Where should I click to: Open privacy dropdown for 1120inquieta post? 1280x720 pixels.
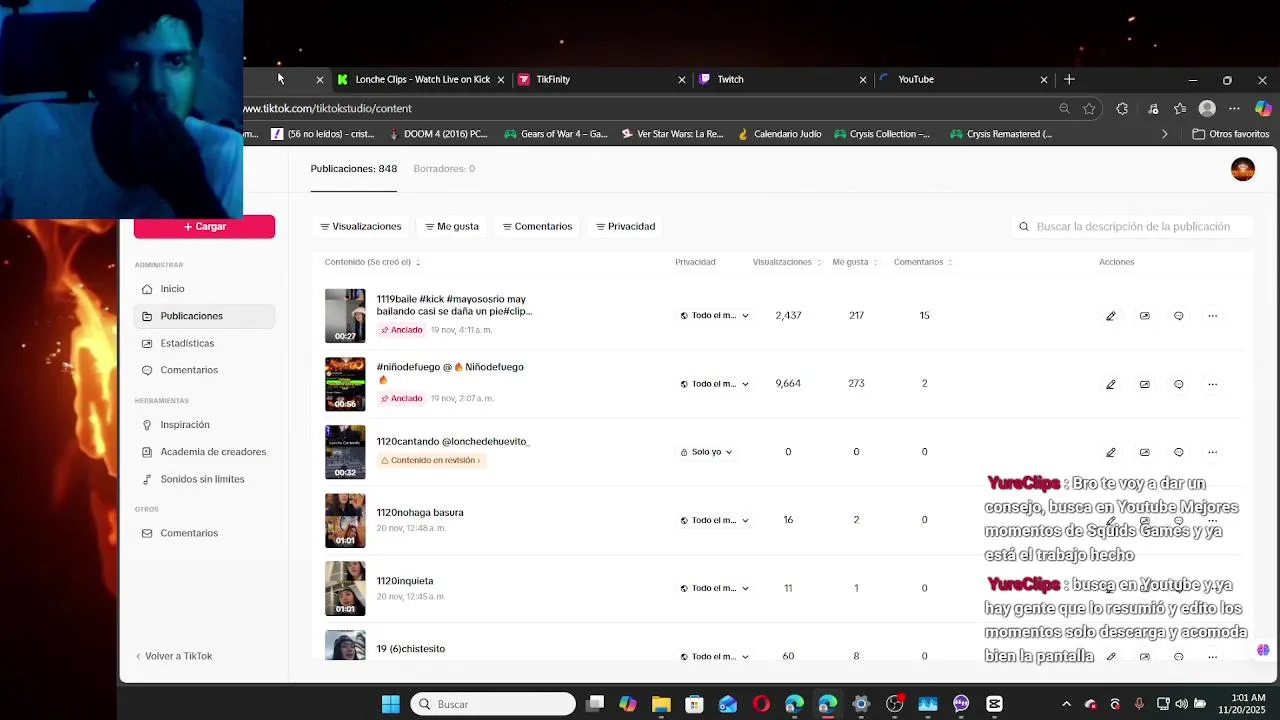tap(714, 588)
